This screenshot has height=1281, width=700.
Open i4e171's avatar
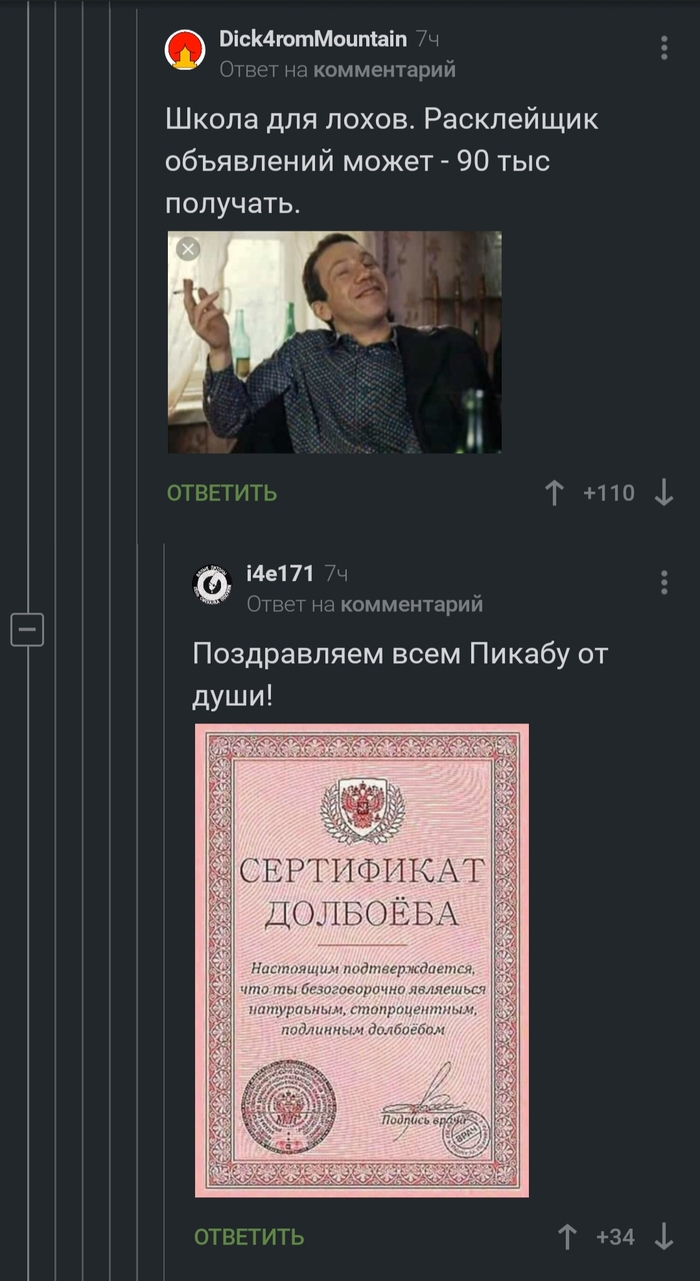[x=212, y=585]
